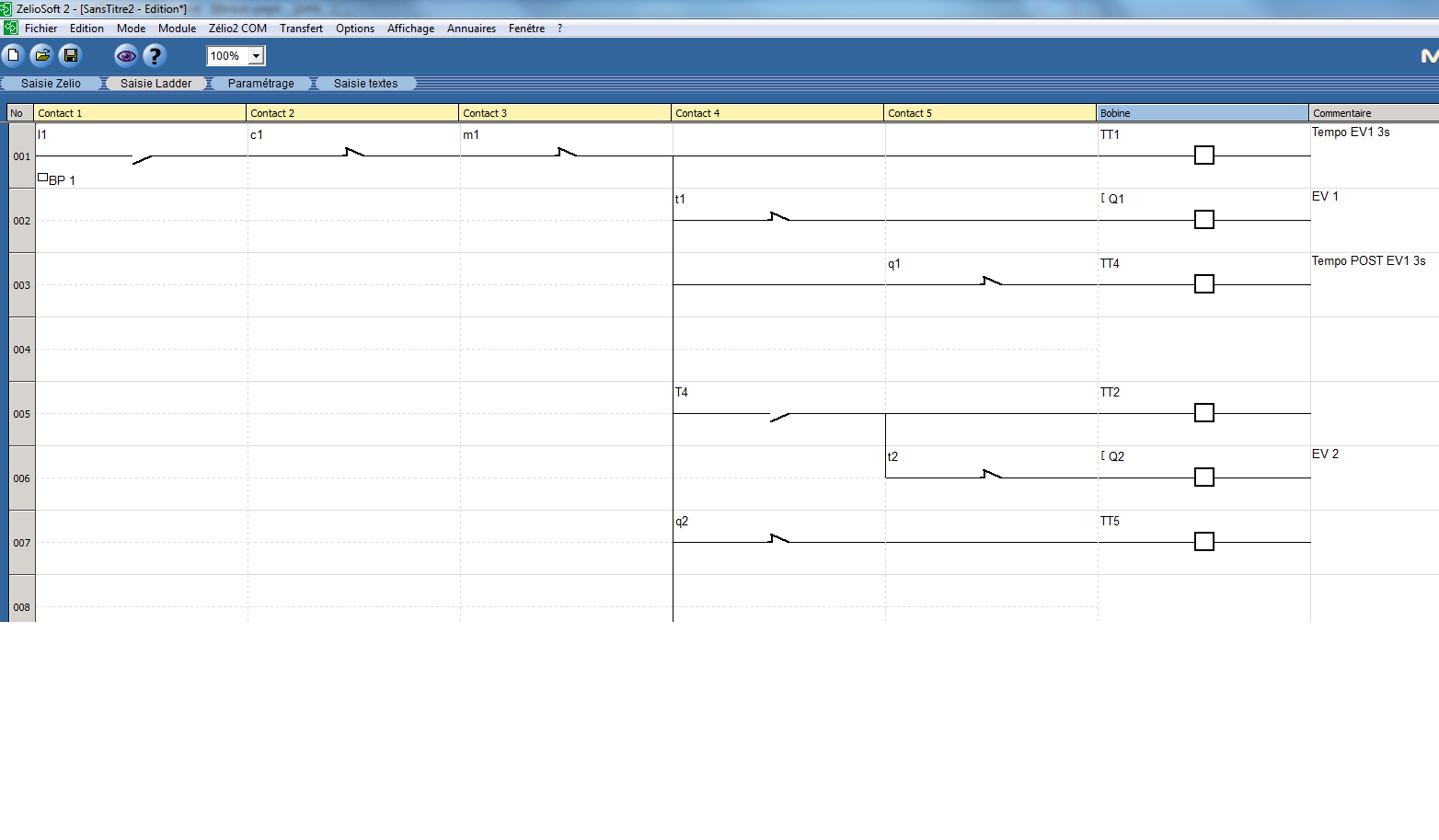Open an existing file via the folder icon
Image resolution: width=1439 pixels, height=840 pixels.
pos(42,56)
